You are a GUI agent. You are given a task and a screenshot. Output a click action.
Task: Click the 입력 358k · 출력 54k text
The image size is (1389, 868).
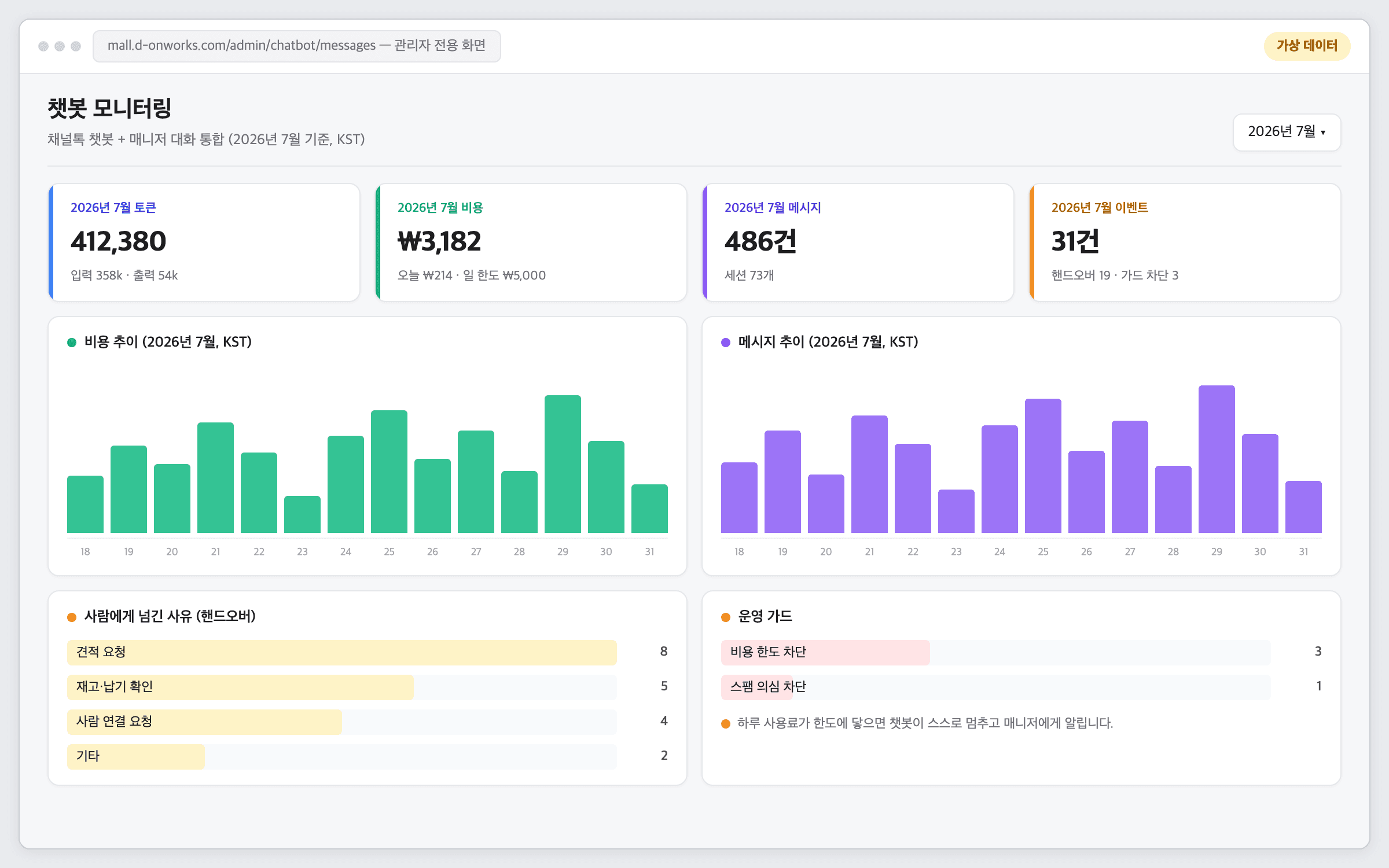pos(124,275)
